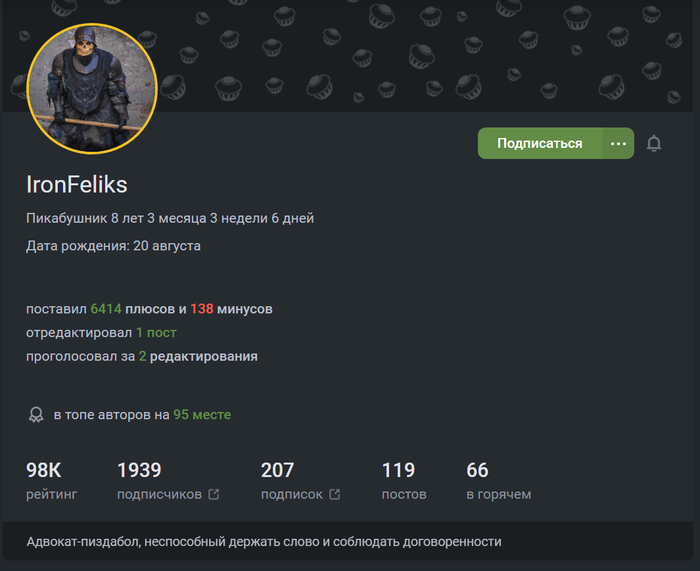Open the 207 подписок list
The height and width of the screenshot is (571, 700).
[x=300, y=481]
